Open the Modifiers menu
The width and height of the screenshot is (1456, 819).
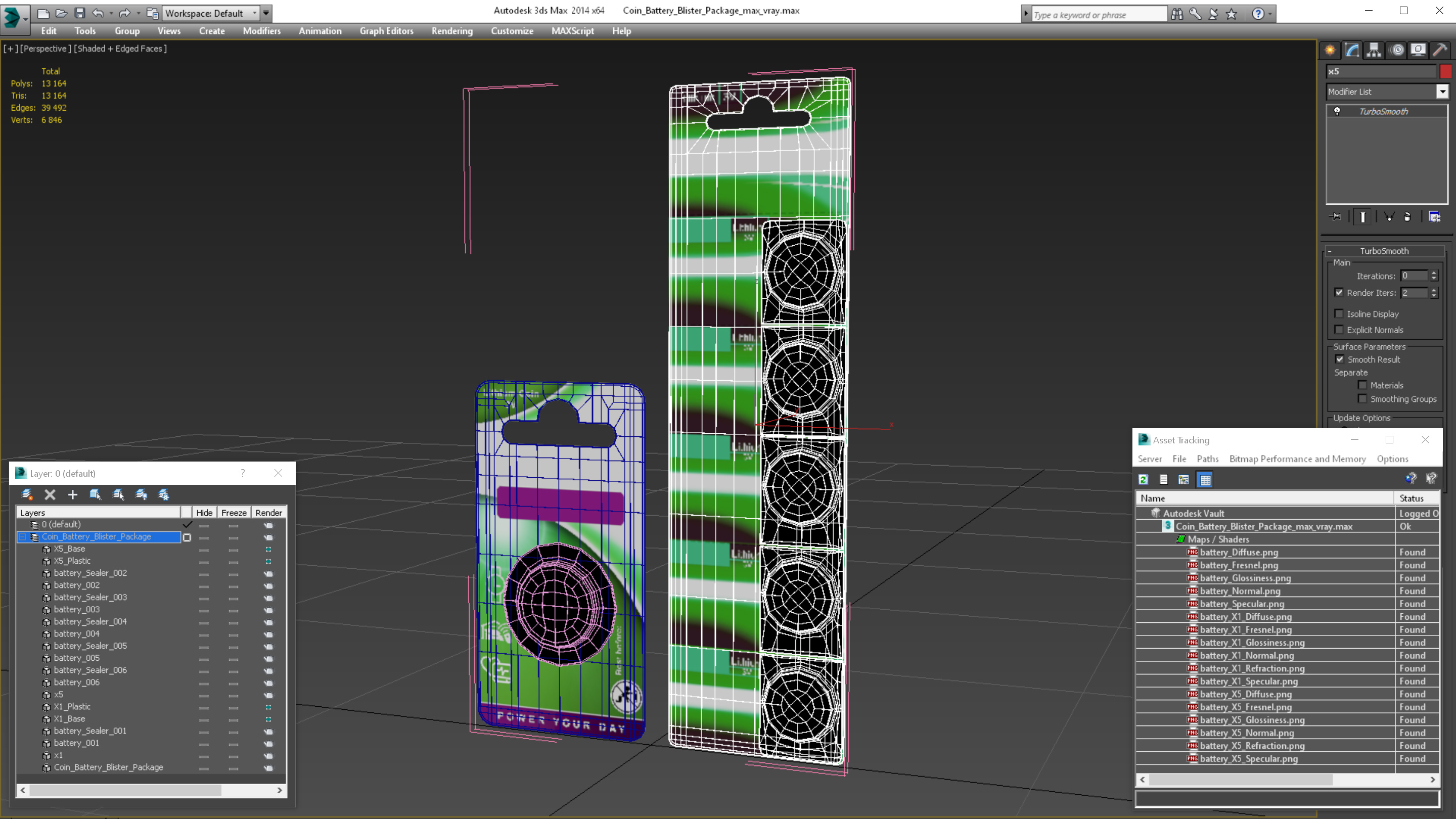(262, 31)
